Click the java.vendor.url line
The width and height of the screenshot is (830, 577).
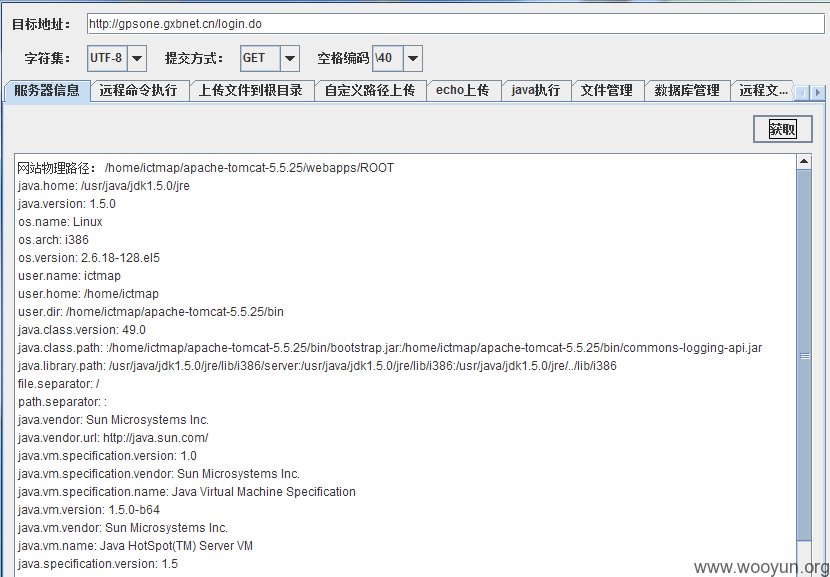click(x=113, y=438)
